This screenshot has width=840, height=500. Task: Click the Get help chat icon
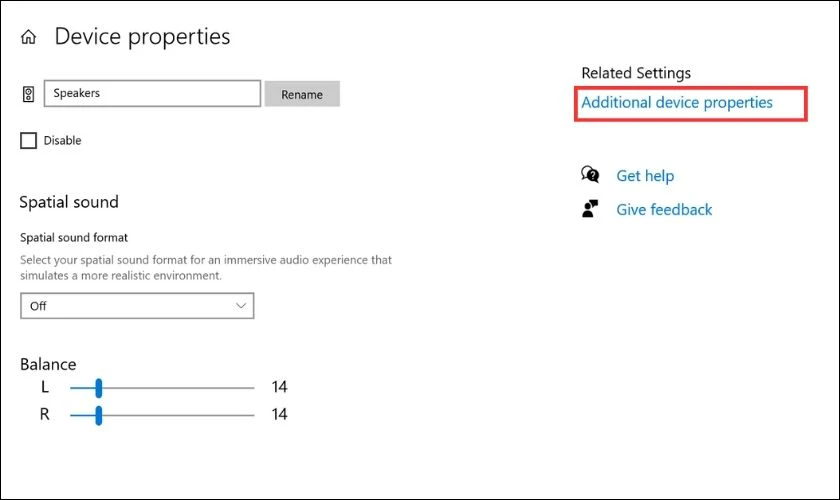tap(590, 175)
